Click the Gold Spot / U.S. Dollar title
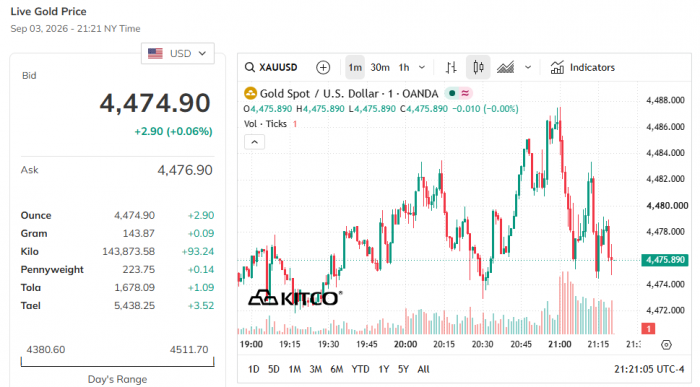This screenshot has height=387, width=700. (x=349, y=93)
